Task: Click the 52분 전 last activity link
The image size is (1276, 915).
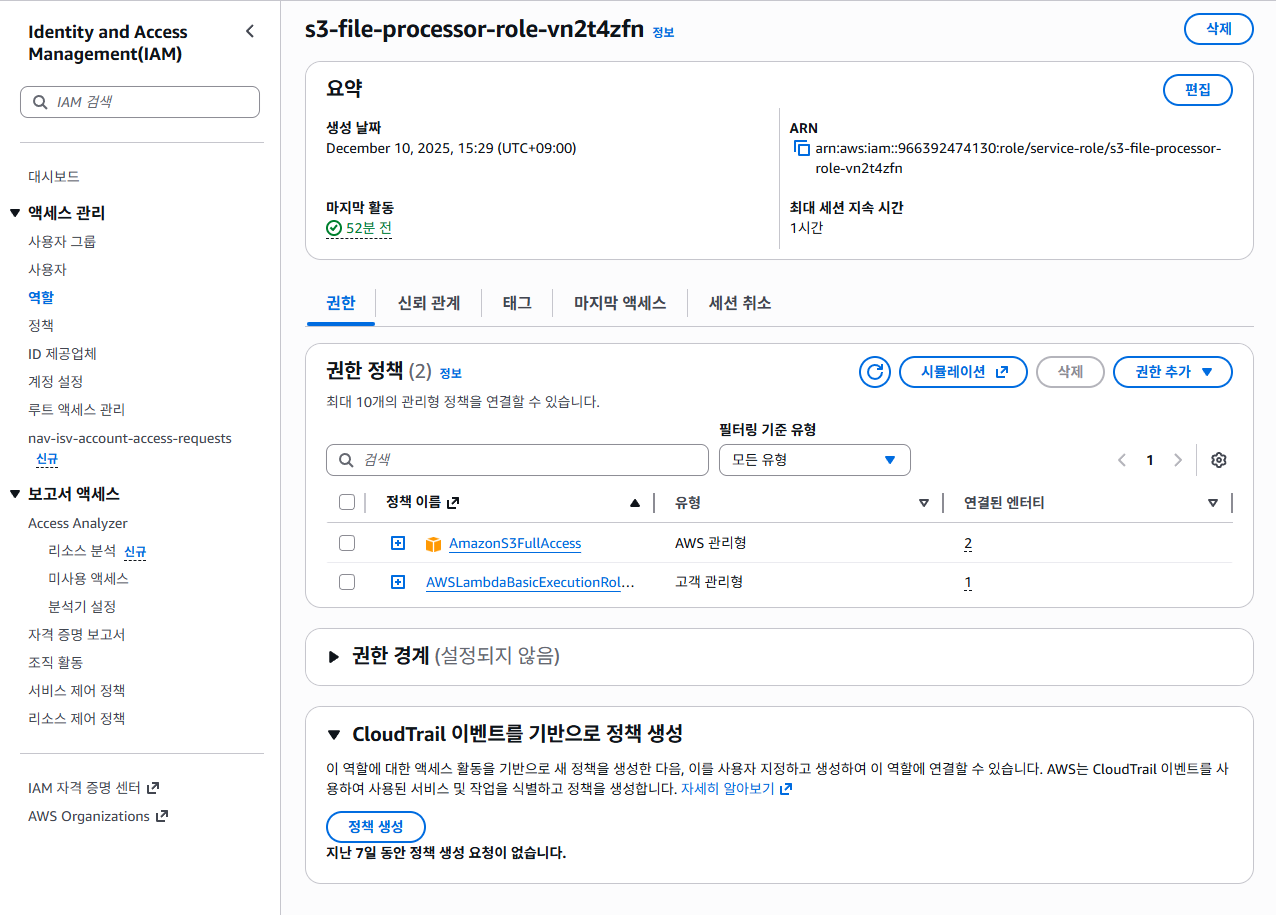Action: (368, 228)
